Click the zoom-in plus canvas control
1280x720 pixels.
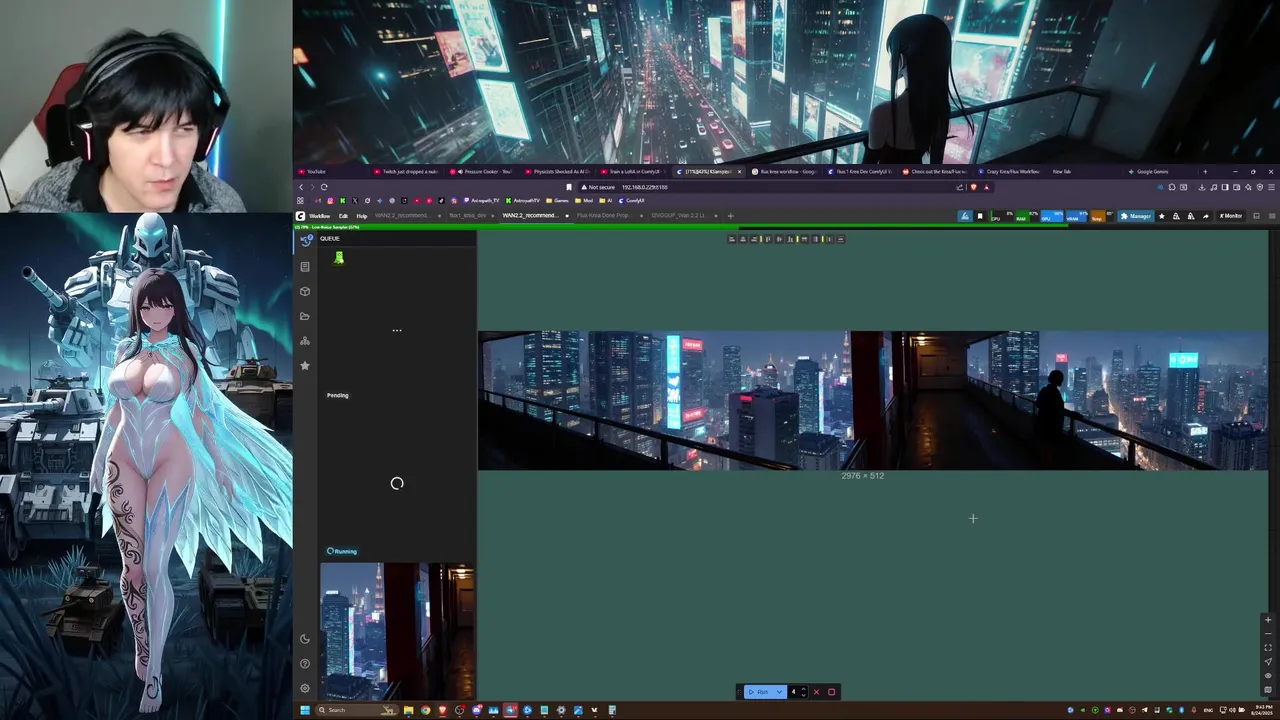click(x=1268, y=620)
